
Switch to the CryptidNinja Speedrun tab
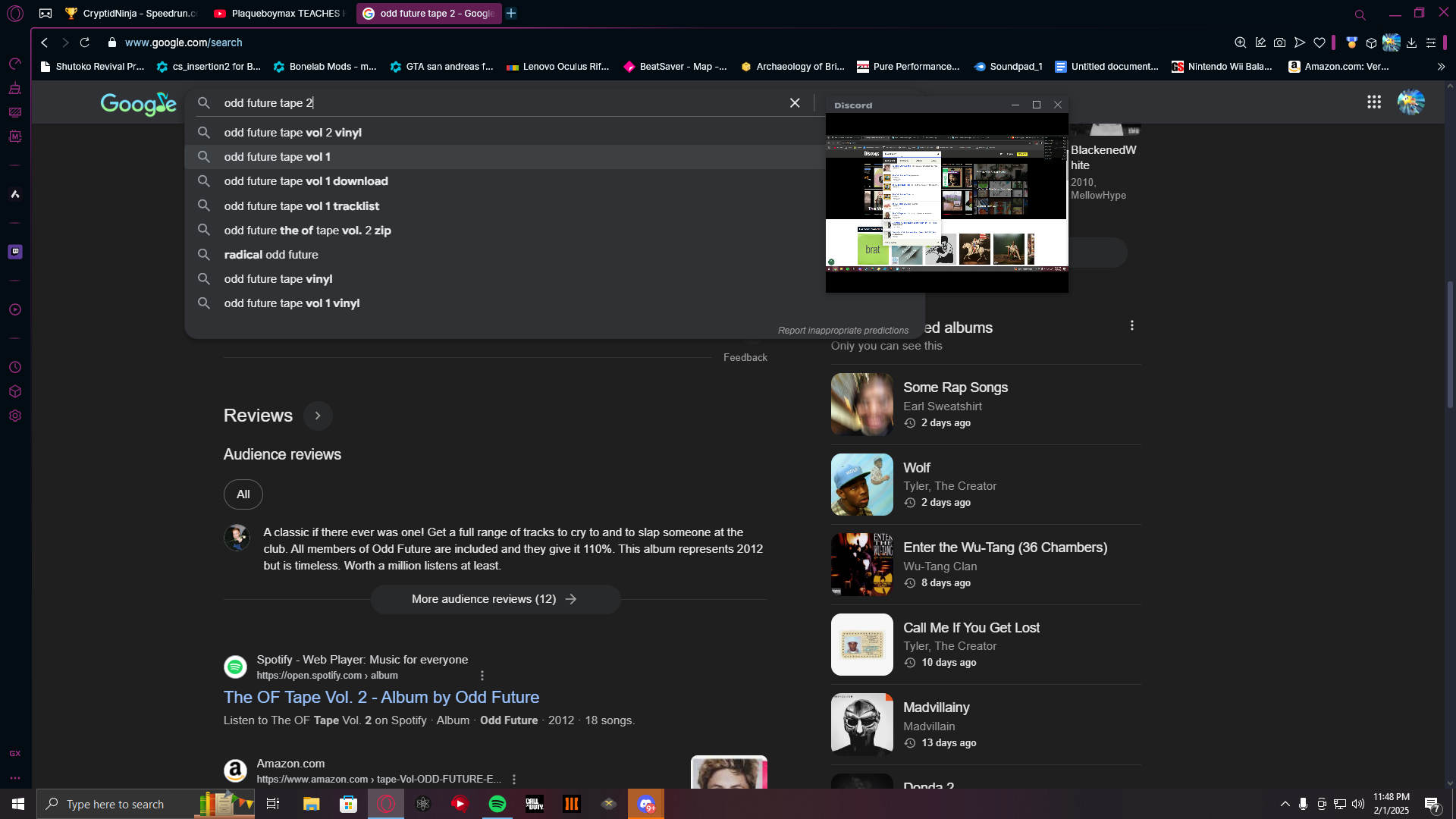(x=130, y=14)
